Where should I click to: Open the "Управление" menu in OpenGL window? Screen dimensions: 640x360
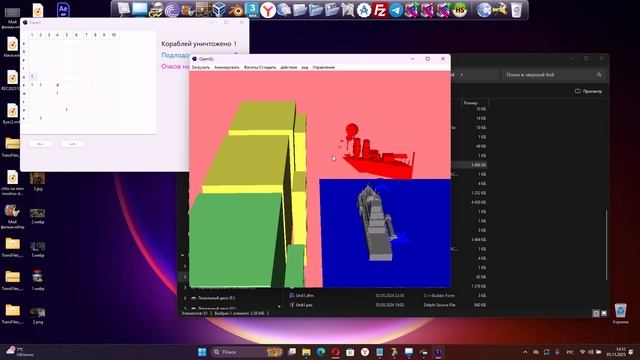tap(324, 67)
